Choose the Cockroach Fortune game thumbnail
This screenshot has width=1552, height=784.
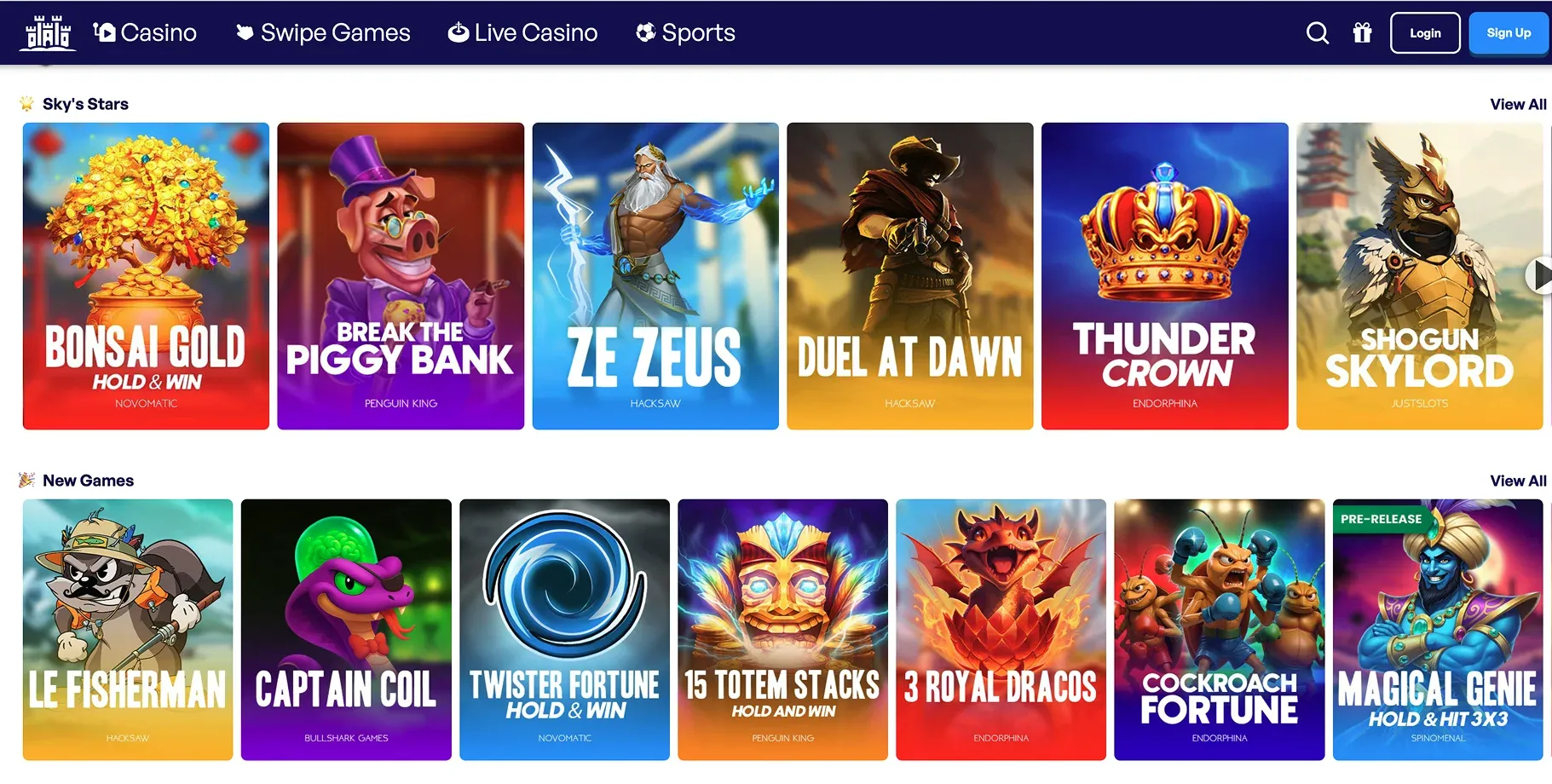pyautogui.click(x=1220, y=630)
